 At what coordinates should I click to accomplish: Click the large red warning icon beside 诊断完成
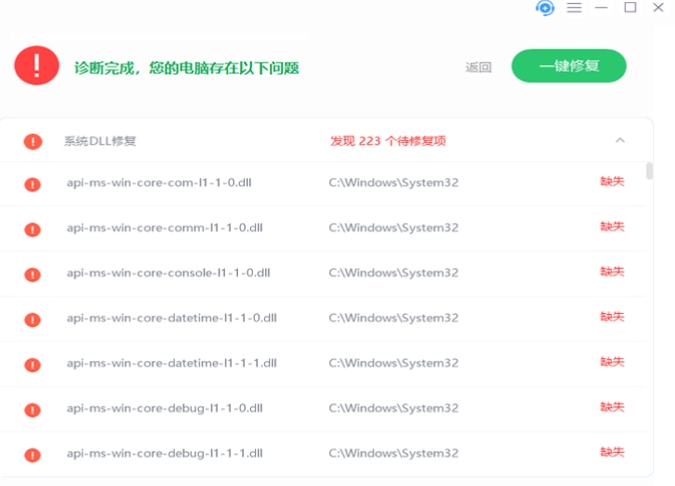37,65
